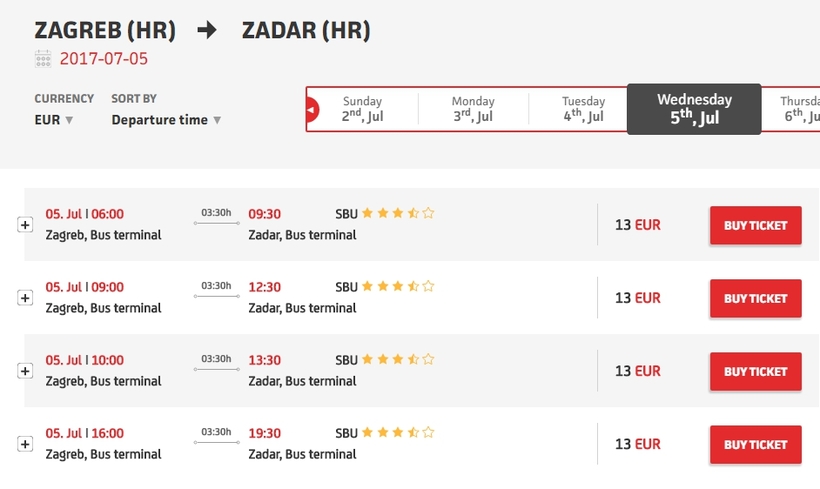Click star rating of the 06:00 departure
The height and width of the screenshot is (489, 820).
coord(398,213)
